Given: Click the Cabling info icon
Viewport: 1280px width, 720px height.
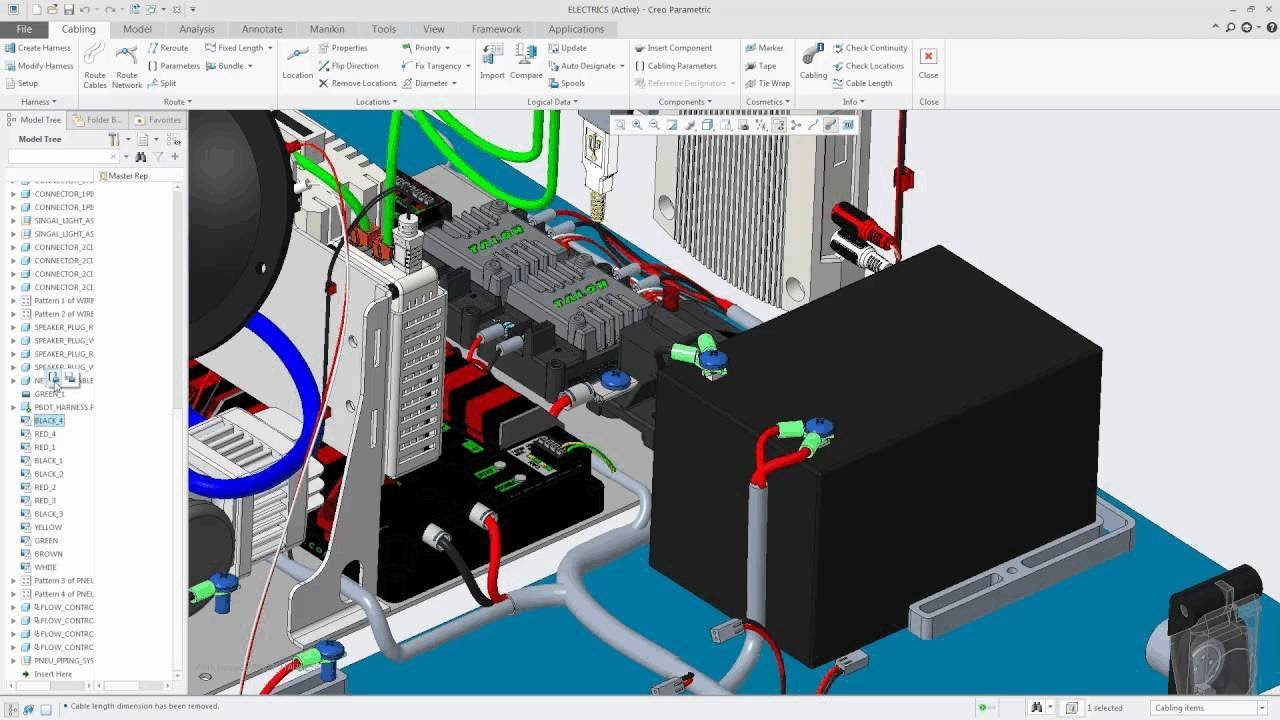Looking at the screenshot, I should coord(813,62).
